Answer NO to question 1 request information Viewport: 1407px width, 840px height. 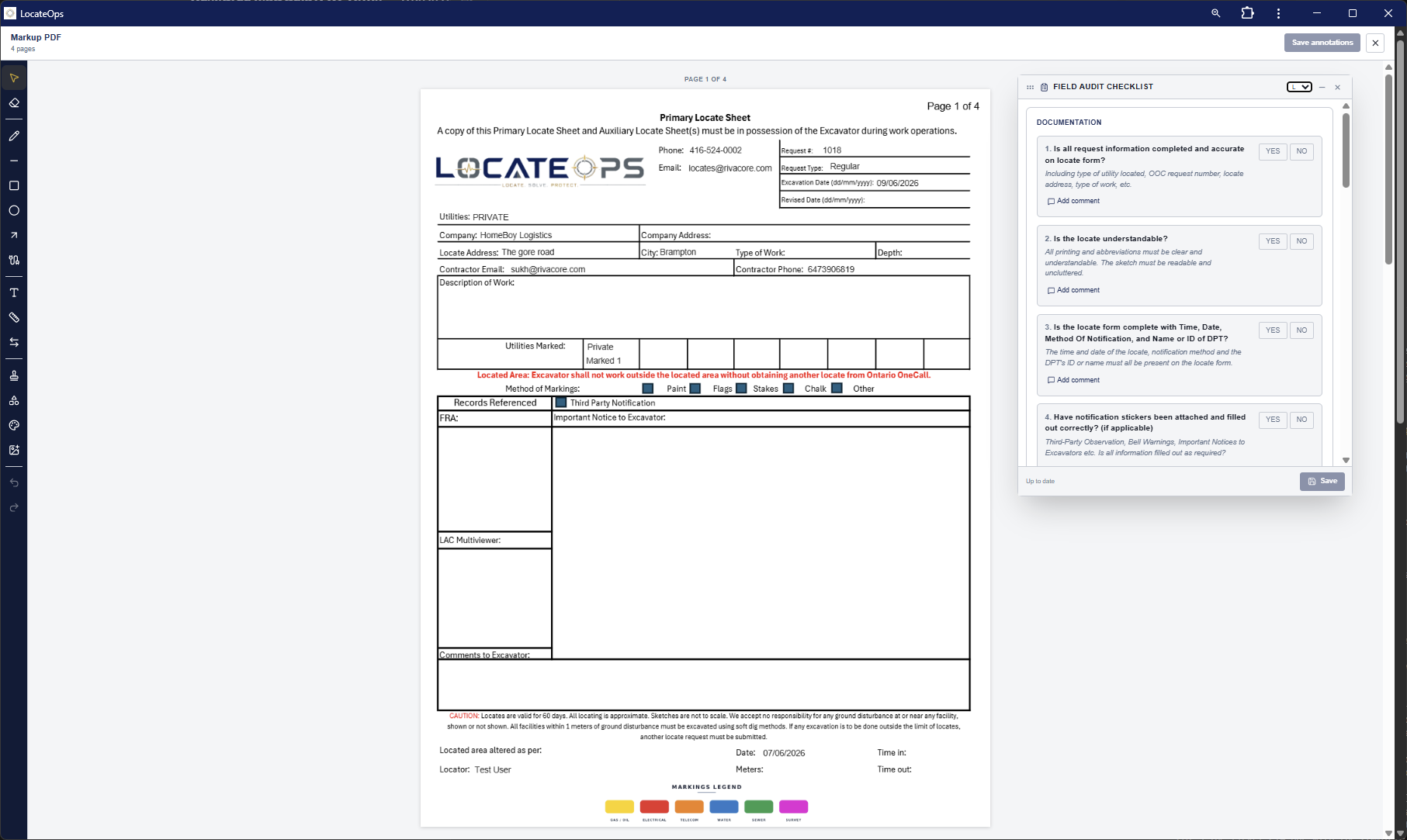(1301, 151)
